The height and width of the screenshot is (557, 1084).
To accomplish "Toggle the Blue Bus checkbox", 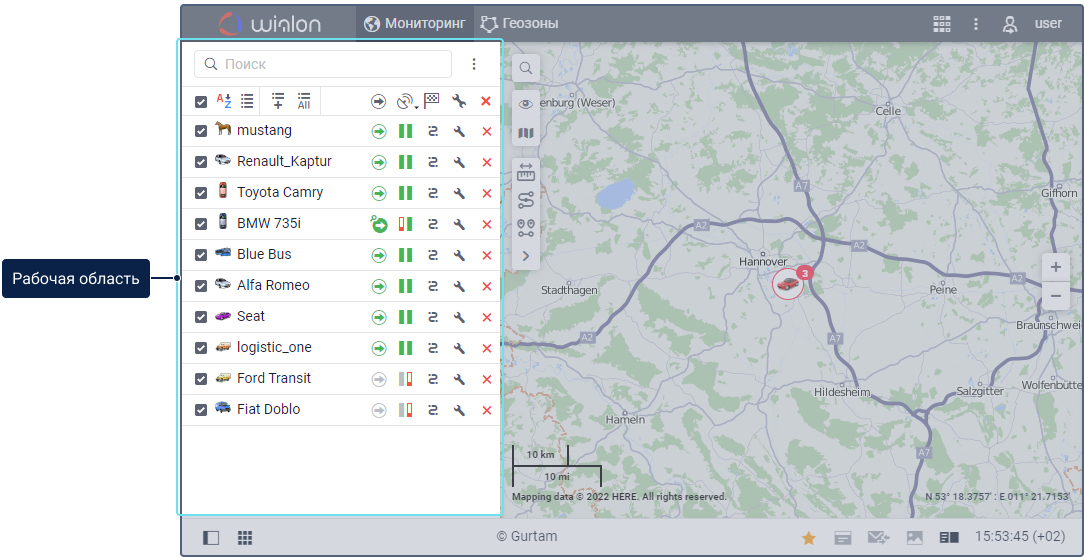I will click(x=201, y=255).
